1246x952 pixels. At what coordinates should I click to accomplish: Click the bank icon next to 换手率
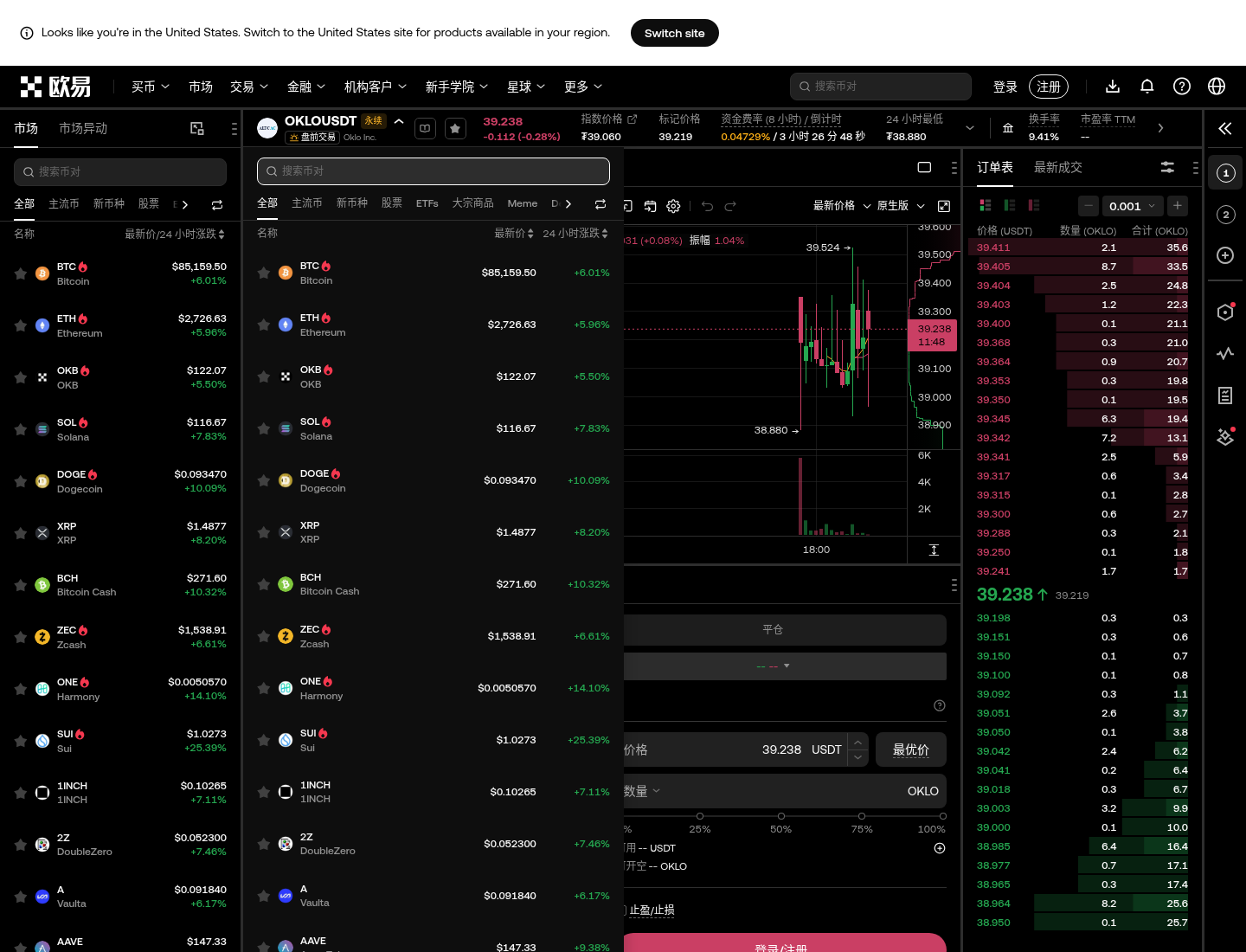pos(1008,128)
